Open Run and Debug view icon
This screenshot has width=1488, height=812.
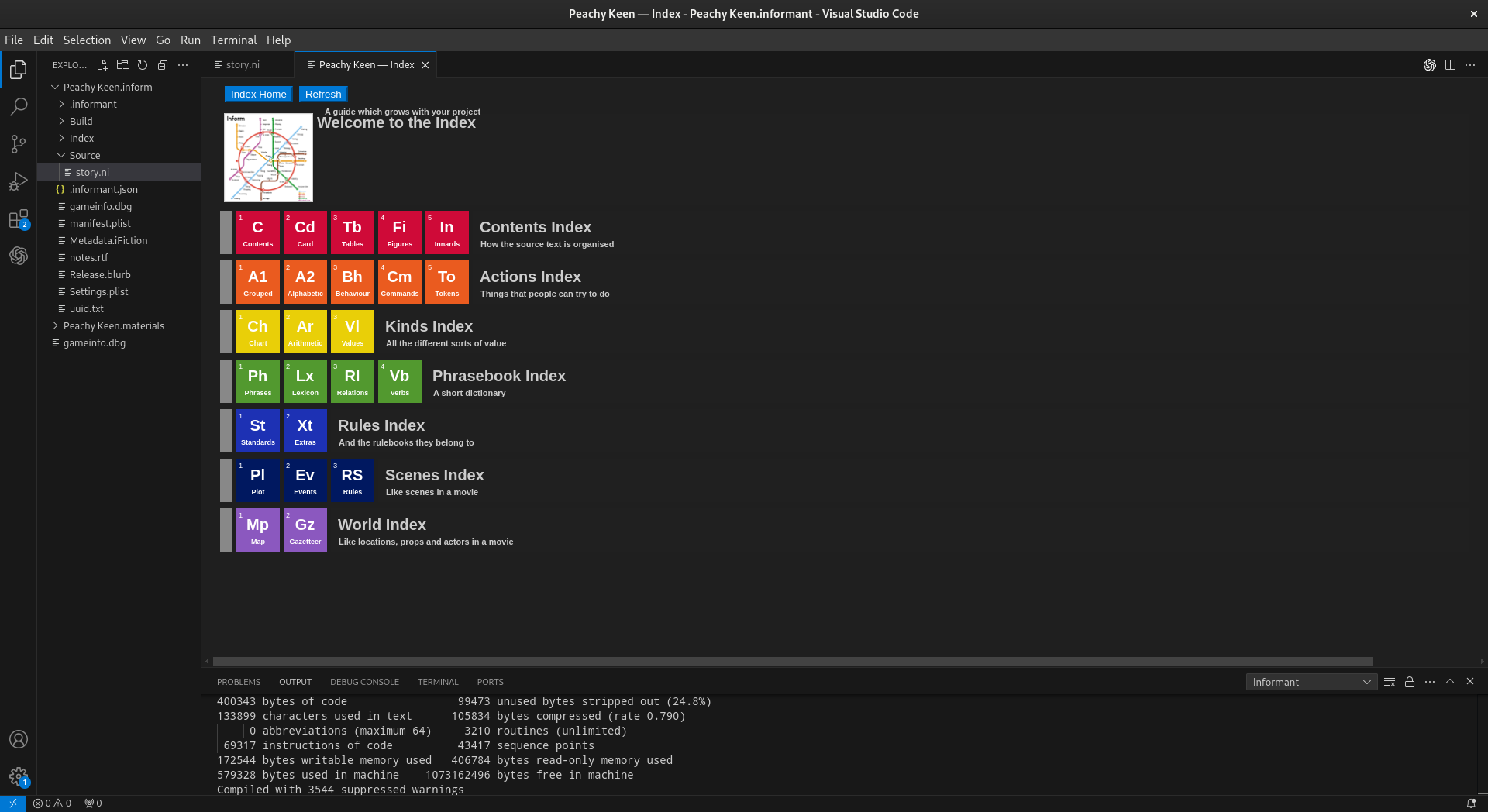[x=19, y=181]
